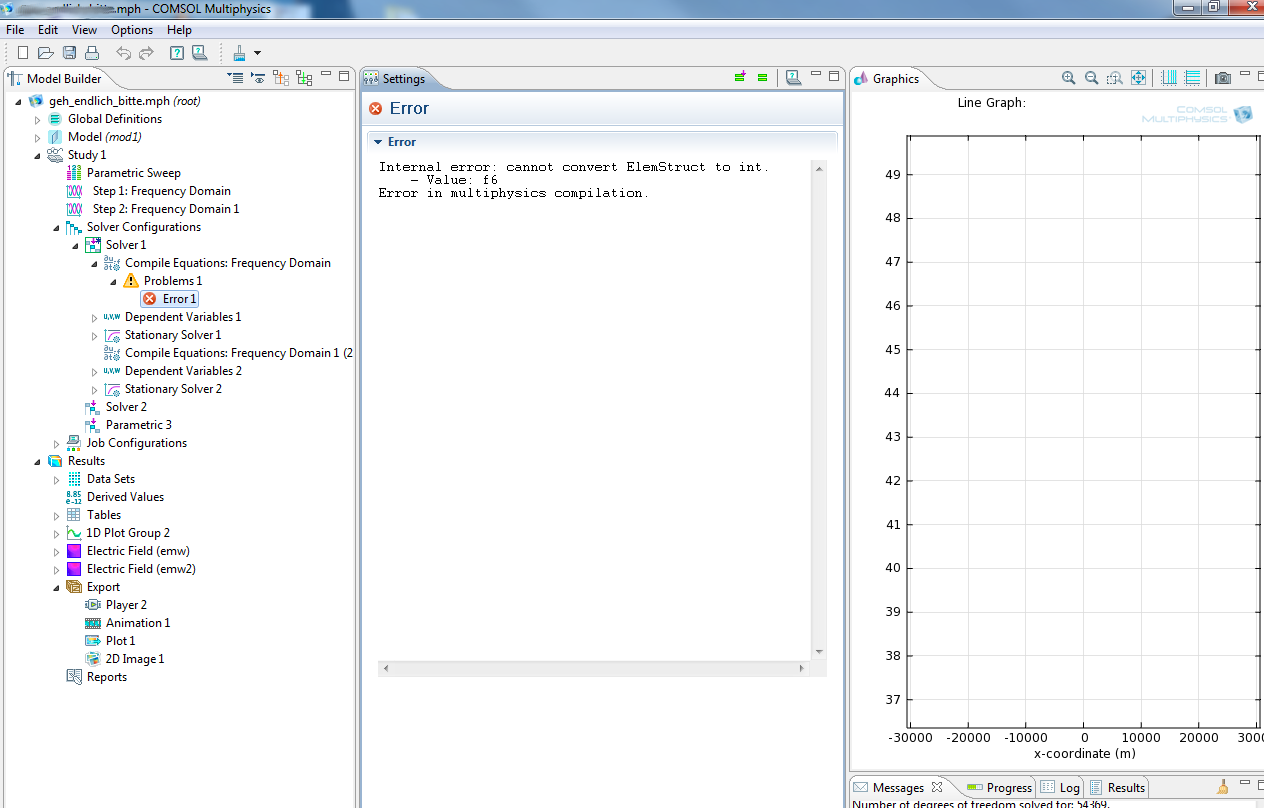Click Model Builder list view menu icon
The image size is (1264, 808).
pyautogui.click(x=236, y=77)
